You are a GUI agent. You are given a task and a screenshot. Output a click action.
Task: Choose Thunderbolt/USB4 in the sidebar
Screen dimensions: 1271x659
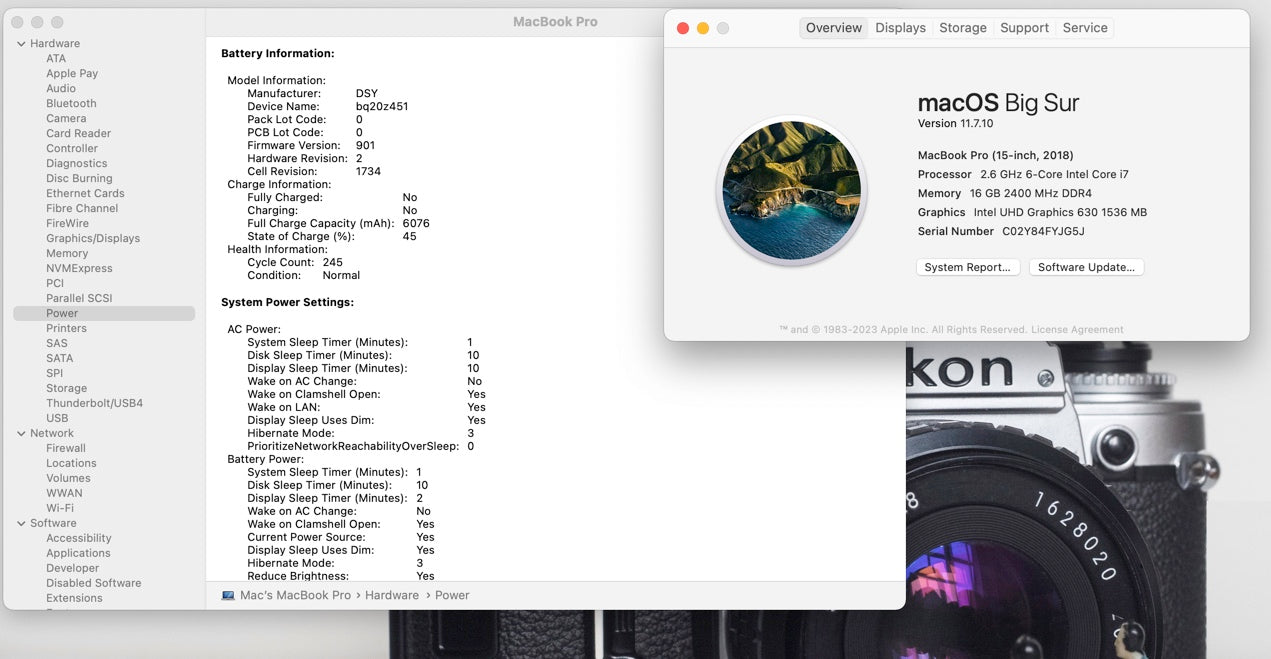(x=94, y=404)
